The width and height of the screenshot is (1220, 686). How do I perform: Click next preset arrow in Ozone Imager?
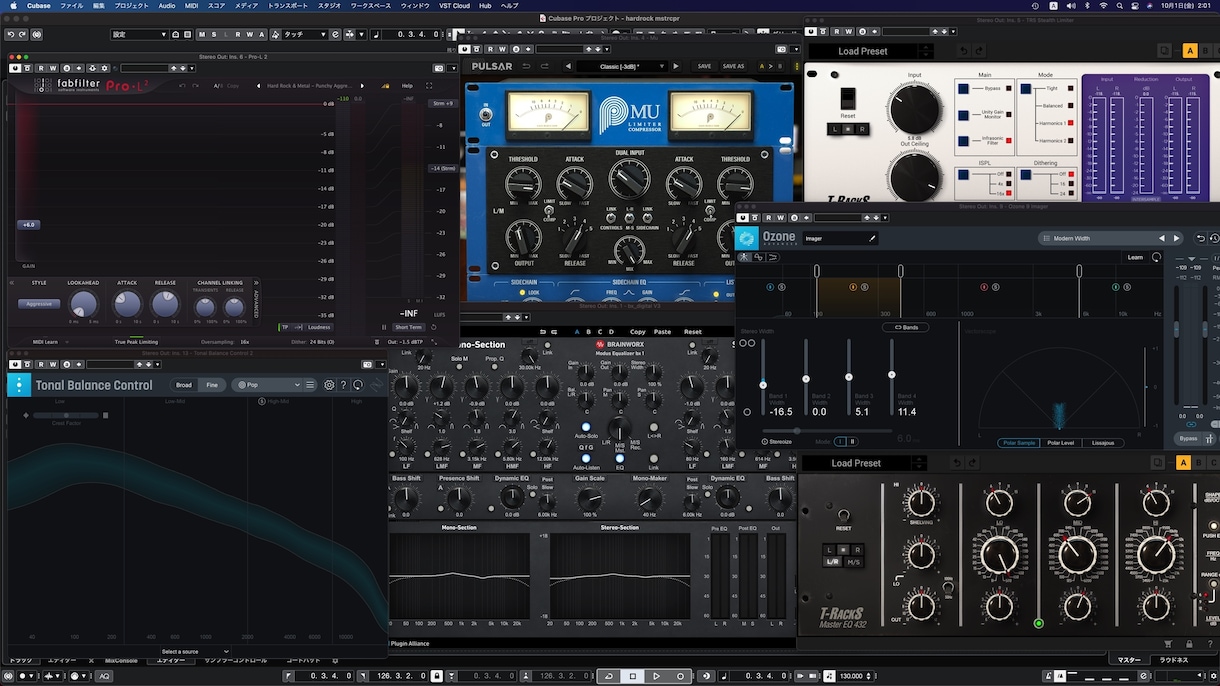tap(1176, 238)
